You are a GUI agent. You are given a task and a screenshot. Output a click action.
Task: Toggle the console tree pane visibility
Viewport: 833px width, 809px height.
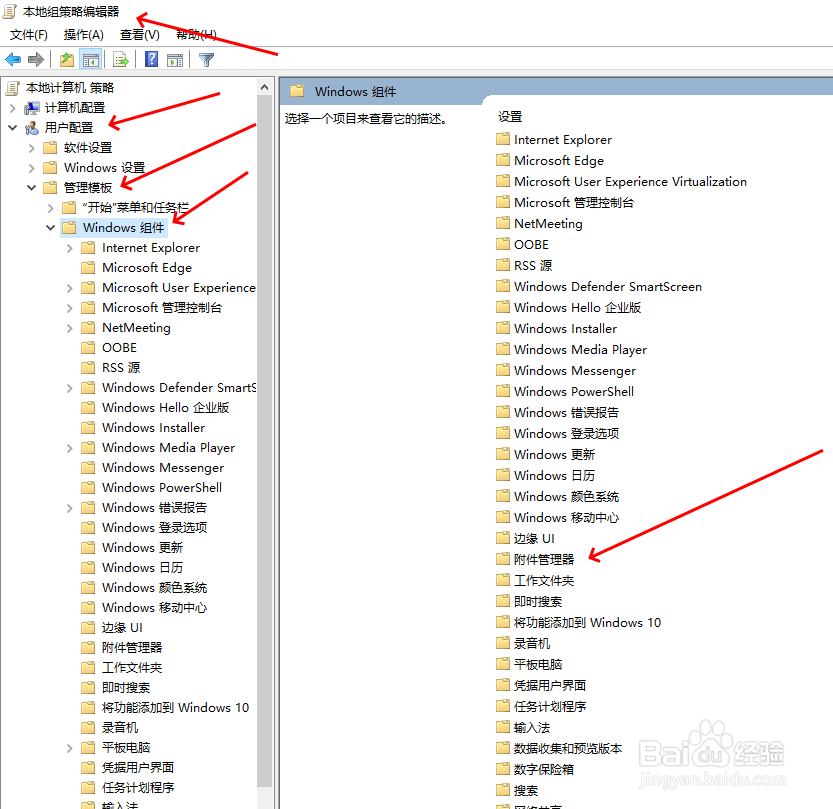click(90, 59)
